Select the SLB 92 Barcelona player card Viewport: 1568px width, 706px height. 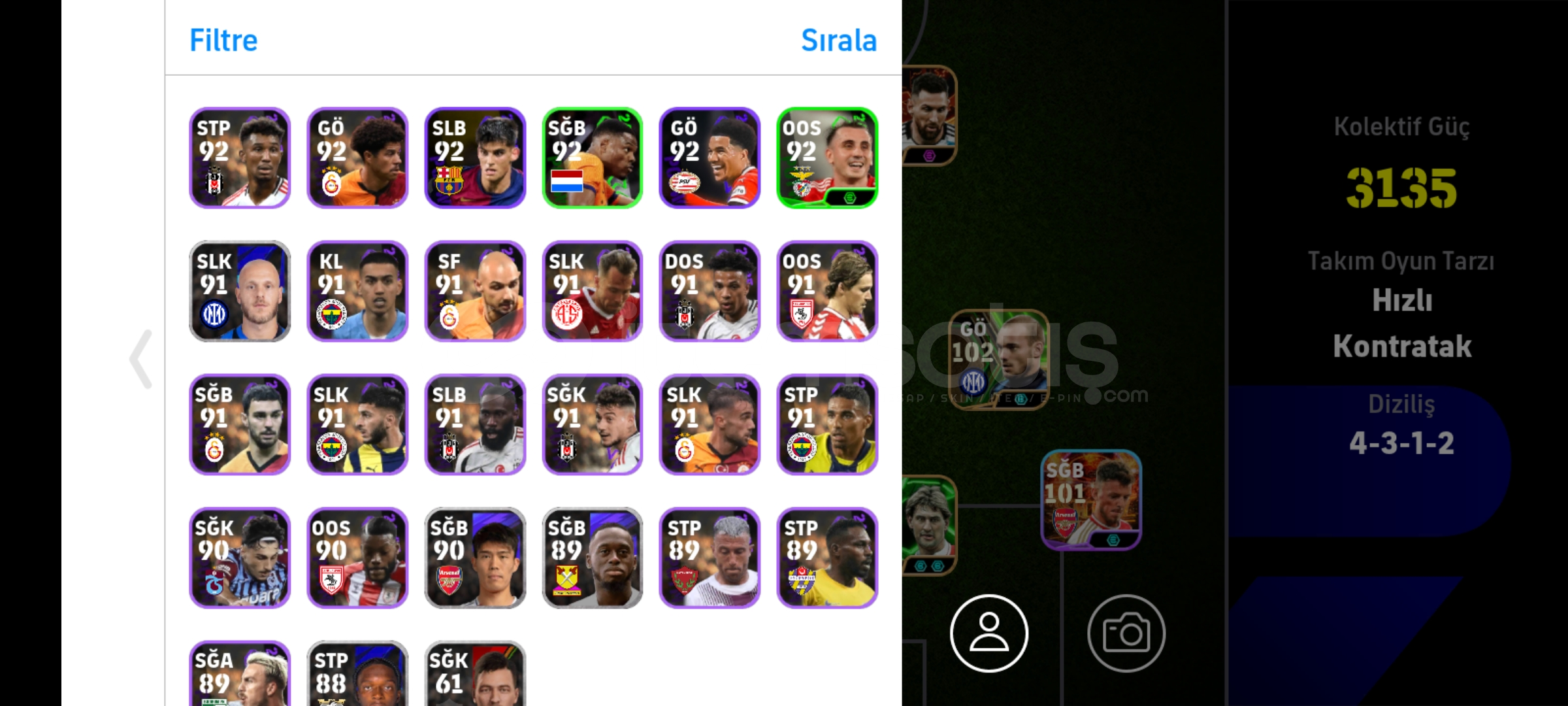[475, 158]
